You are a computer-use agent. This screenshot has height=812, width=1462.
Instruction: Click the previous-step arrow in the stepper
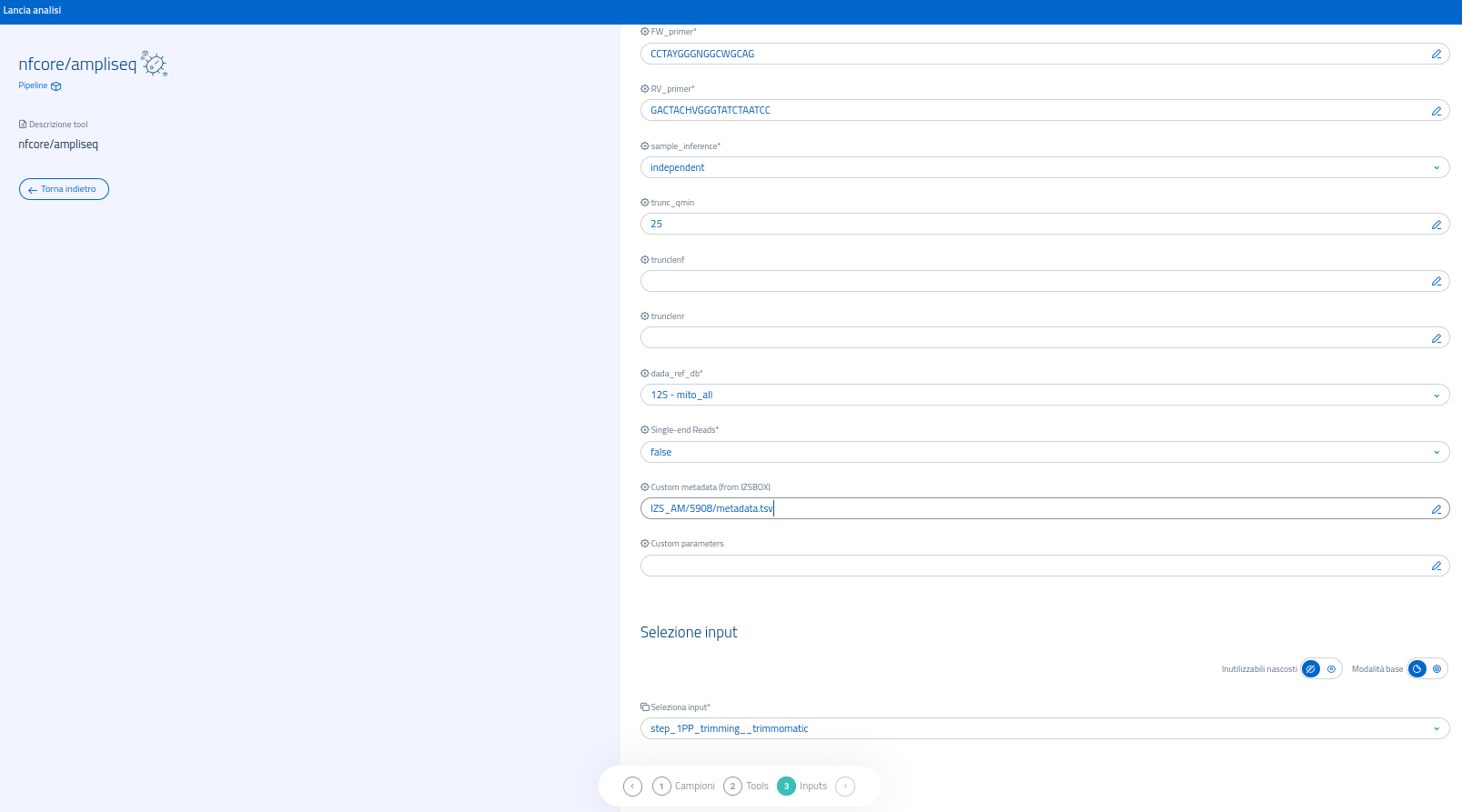coord(632,787)
